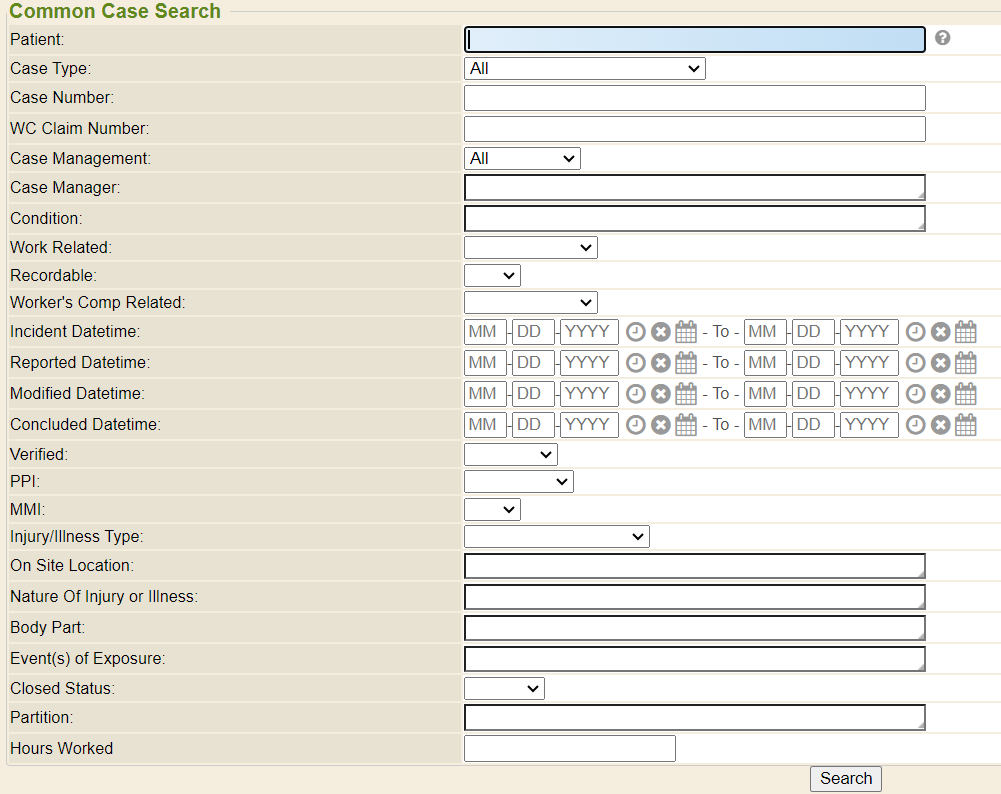Open the Case Management dropdown
Viewport: 1001px width, 794px height.
click(x=522, y=158)
